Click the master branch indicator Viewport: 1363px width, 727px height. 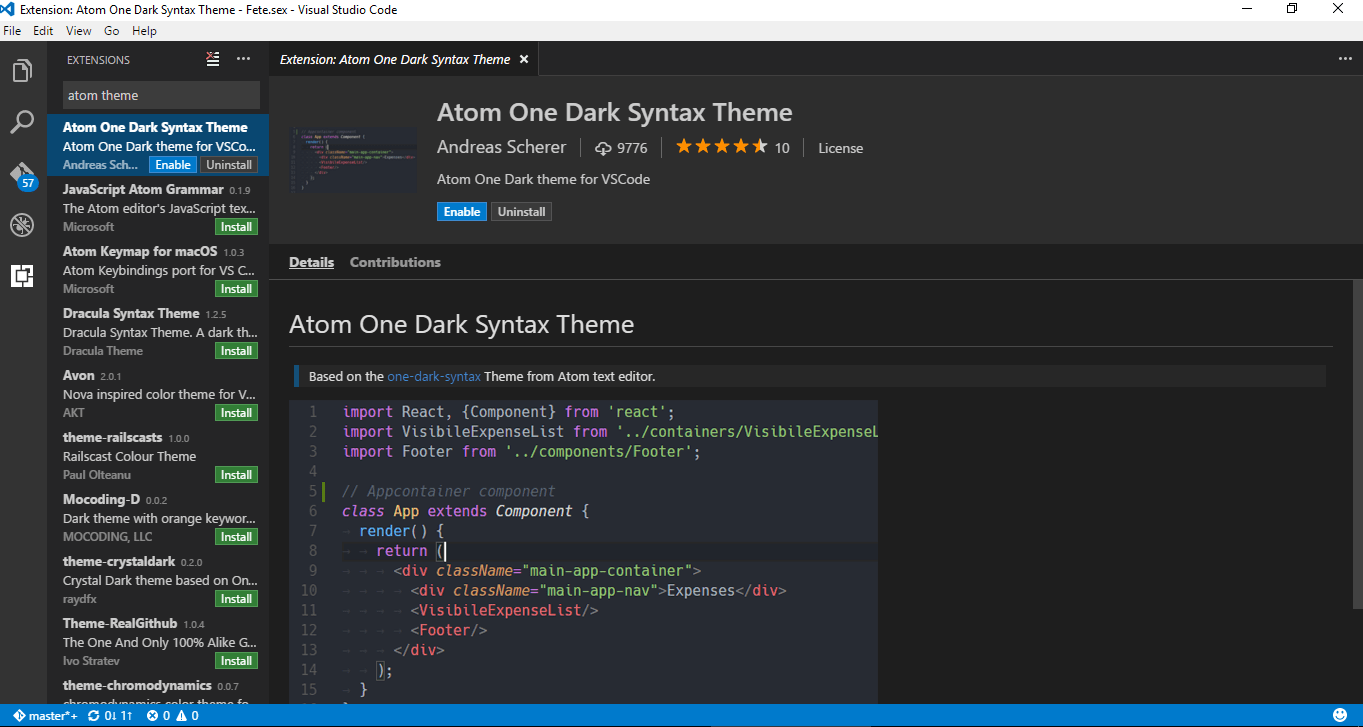click(x=46, y=716)
